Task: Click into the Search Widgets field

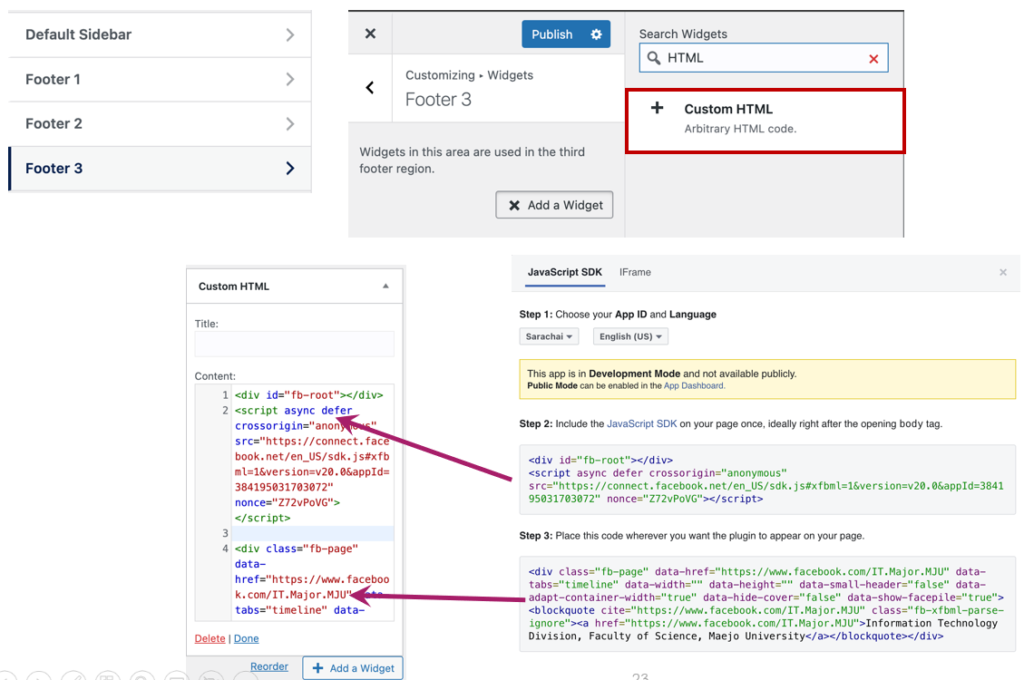Action: coord(763,58)
